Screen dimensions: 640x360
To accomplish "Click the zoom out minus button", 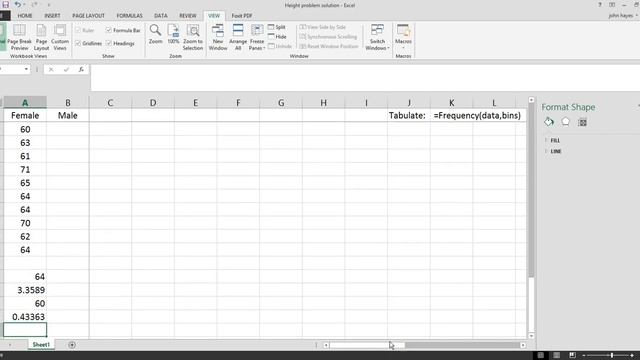I will point(584,356).
